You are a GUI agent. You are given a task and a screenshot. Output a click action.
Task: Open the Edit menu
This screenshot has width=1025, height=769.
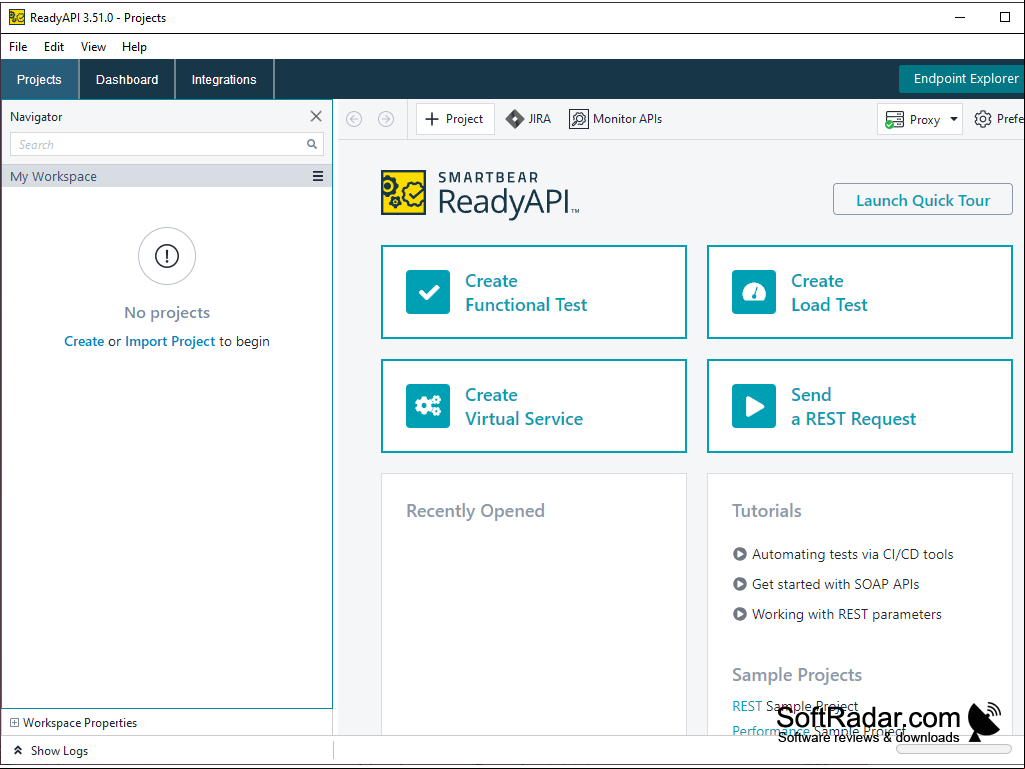[x=54, y=47]
